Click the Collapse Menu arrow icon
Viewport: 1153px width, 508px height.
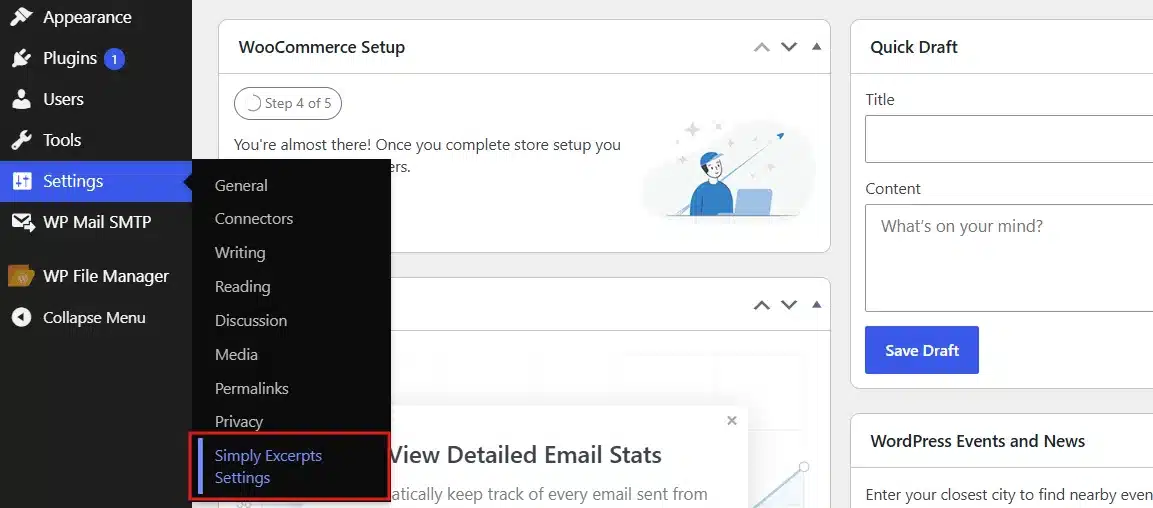21,318
